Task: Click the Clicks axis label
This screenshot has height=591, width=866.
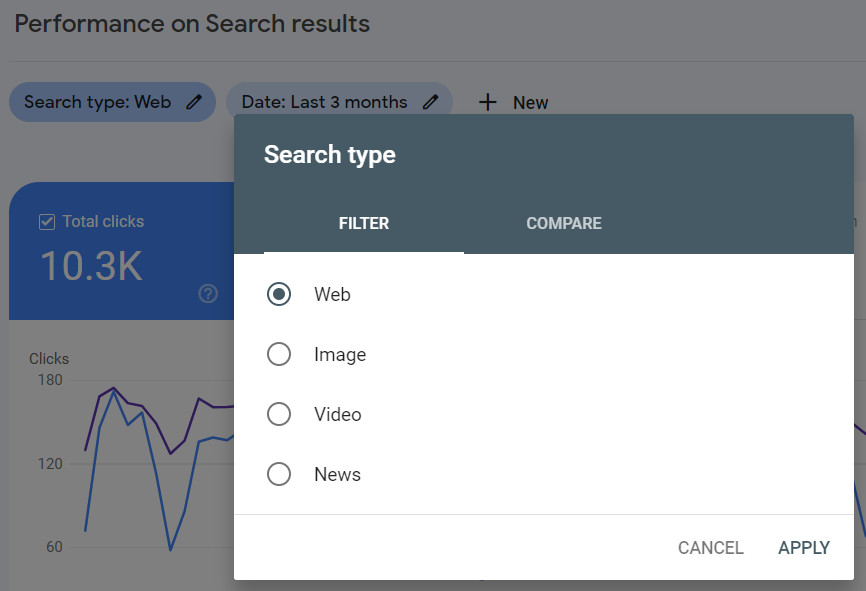Action: click(x=49, y=358)
